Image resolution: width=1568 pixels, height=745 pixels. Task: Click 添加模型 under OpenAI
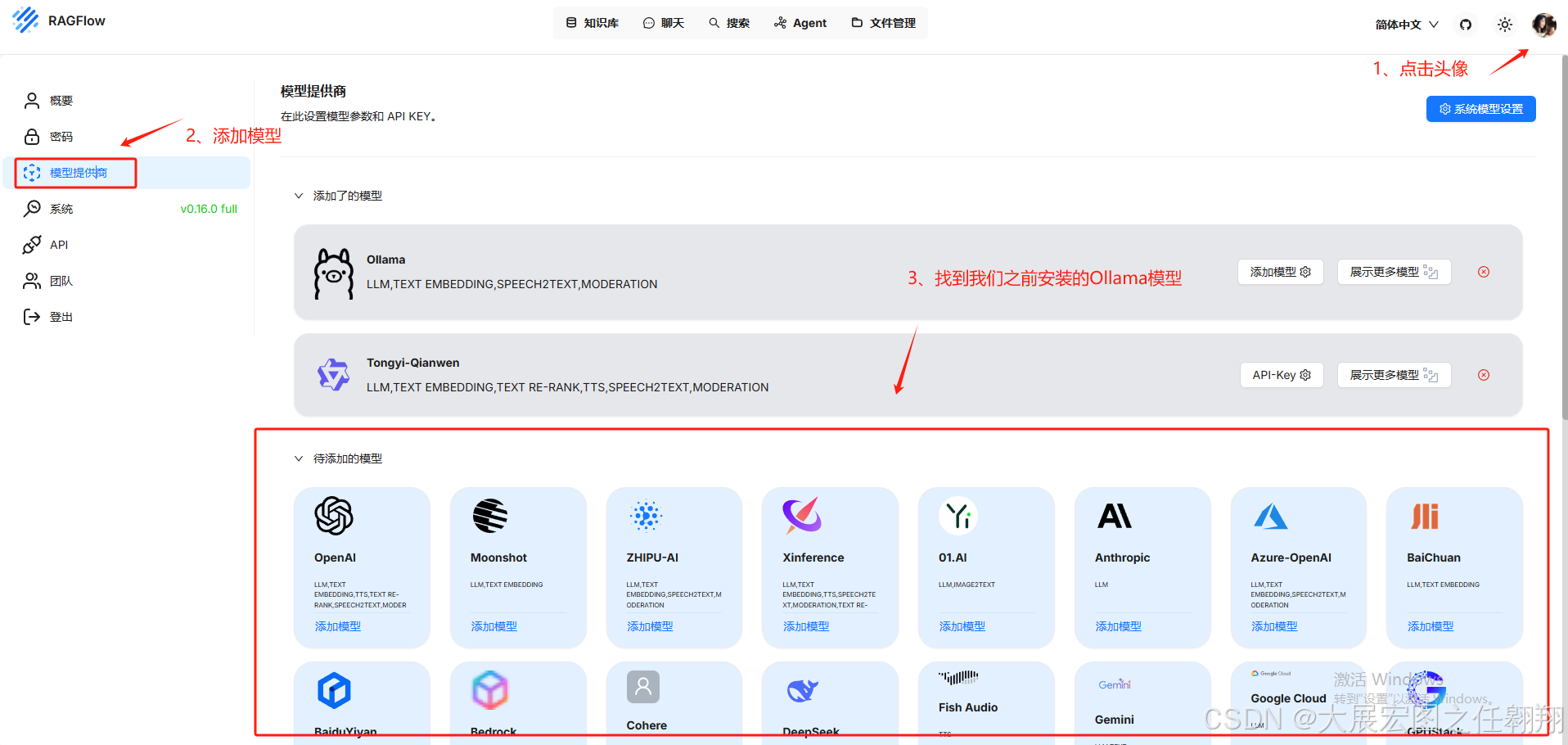pos(338,626)
